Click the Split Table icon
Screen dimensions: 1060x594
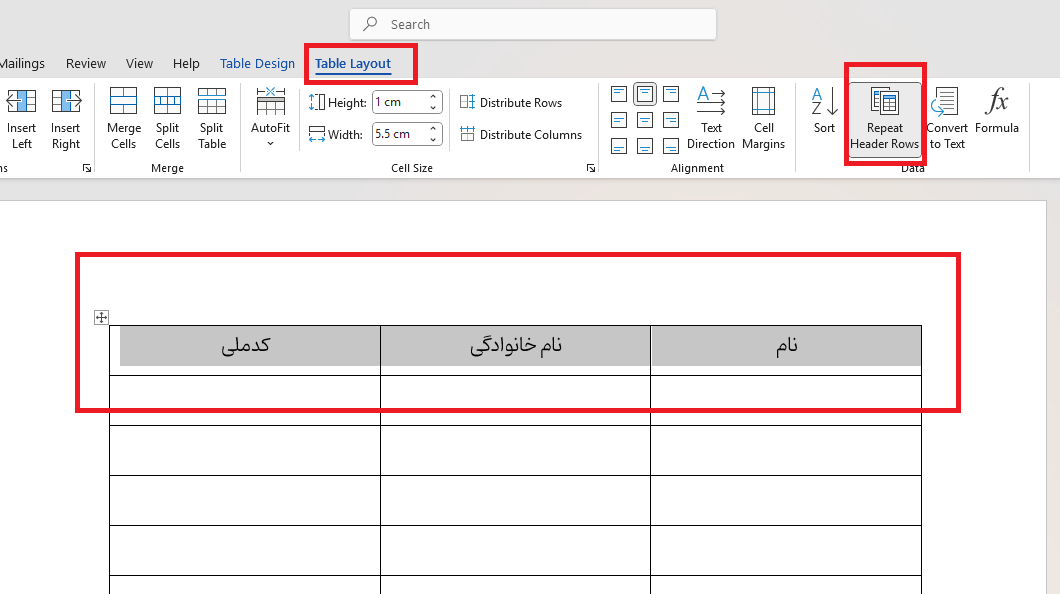(211, 117)
